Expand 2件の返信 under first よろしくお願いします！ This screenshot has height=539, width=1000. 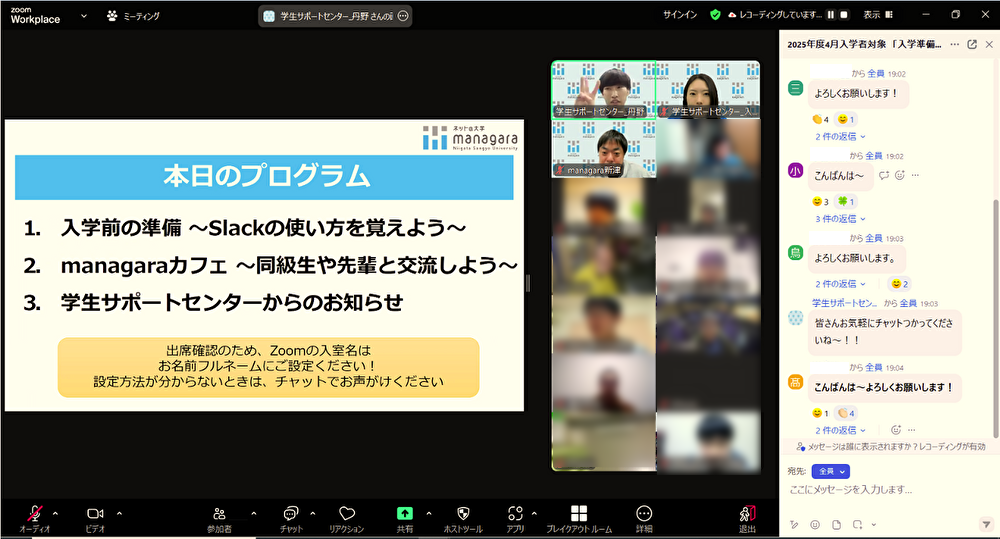coord(840,137)
